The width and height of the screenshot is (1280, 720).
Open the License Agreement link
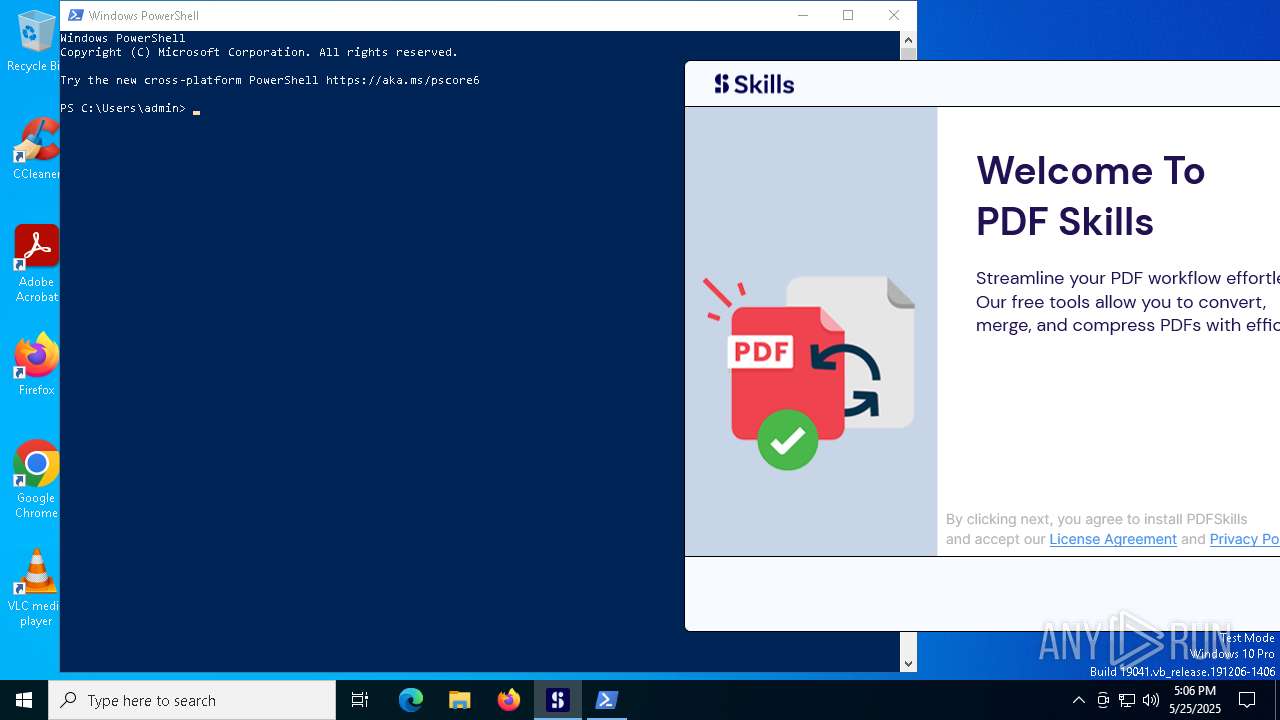[x=1113, y=539]
